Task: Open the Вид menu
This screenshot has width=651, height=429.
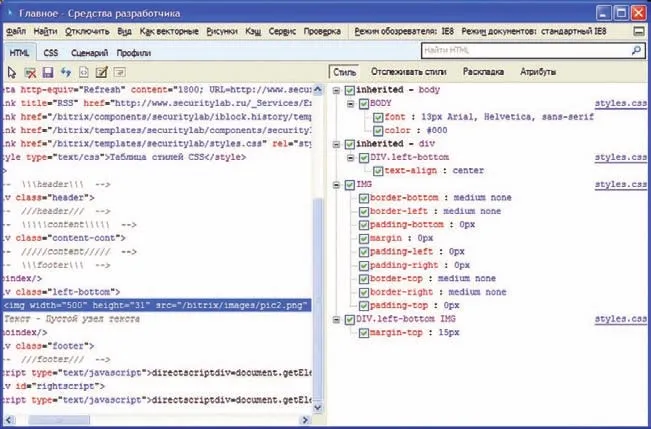Action: (124, 32)
